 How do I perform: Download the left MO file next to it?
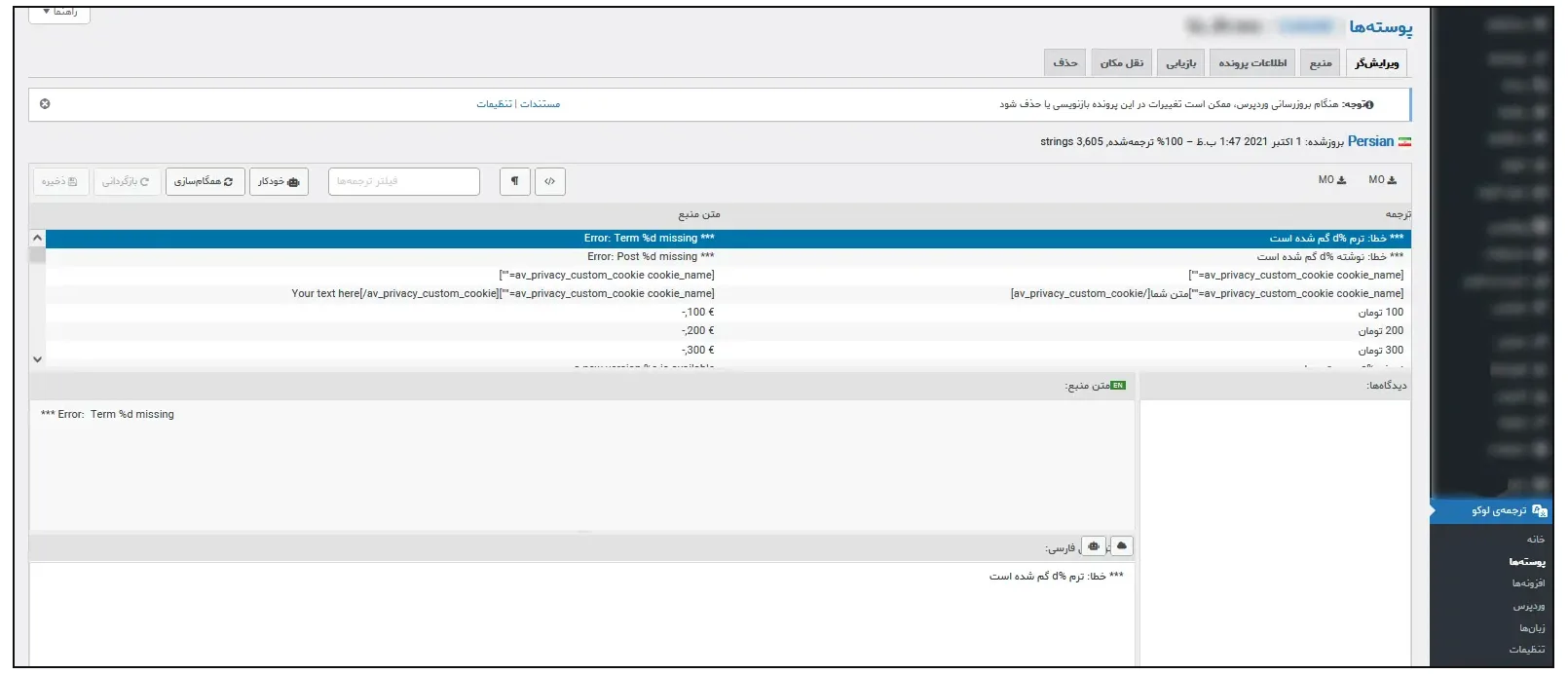pyautogui.click(x=1332, y=180)
